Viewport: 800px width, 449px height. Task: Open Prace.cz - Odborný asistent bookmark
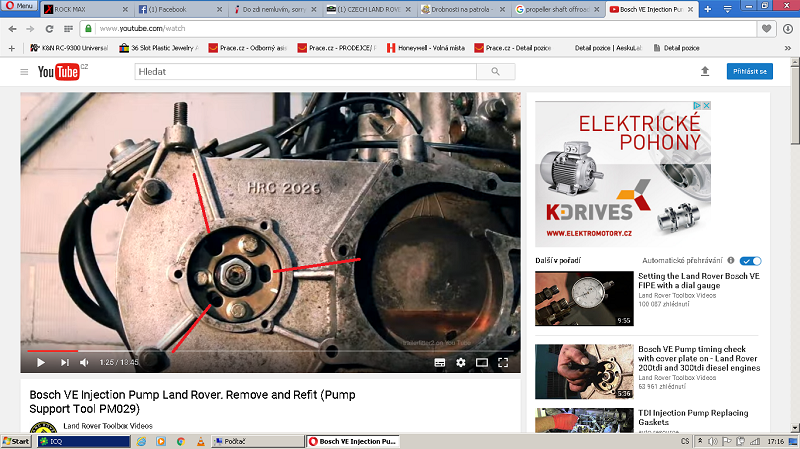248,48
